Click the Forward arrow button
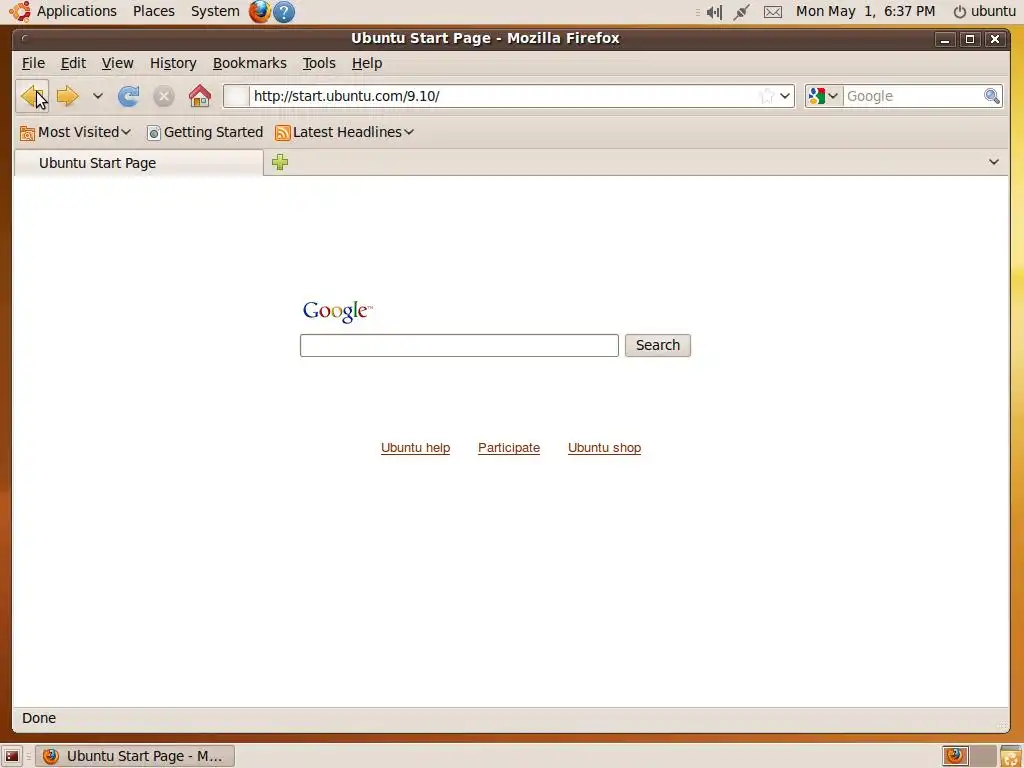This screenshot has height=768, width=1024. point(67,97)
